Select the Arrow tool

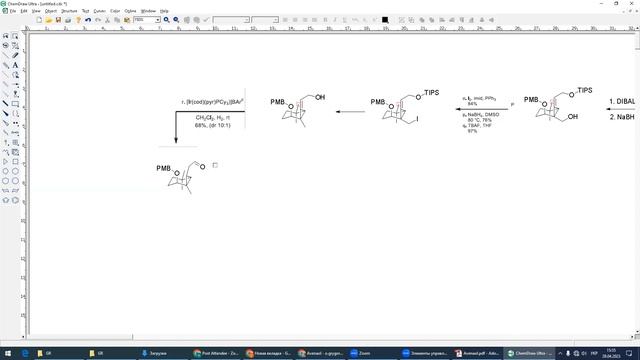coord(15,84)
